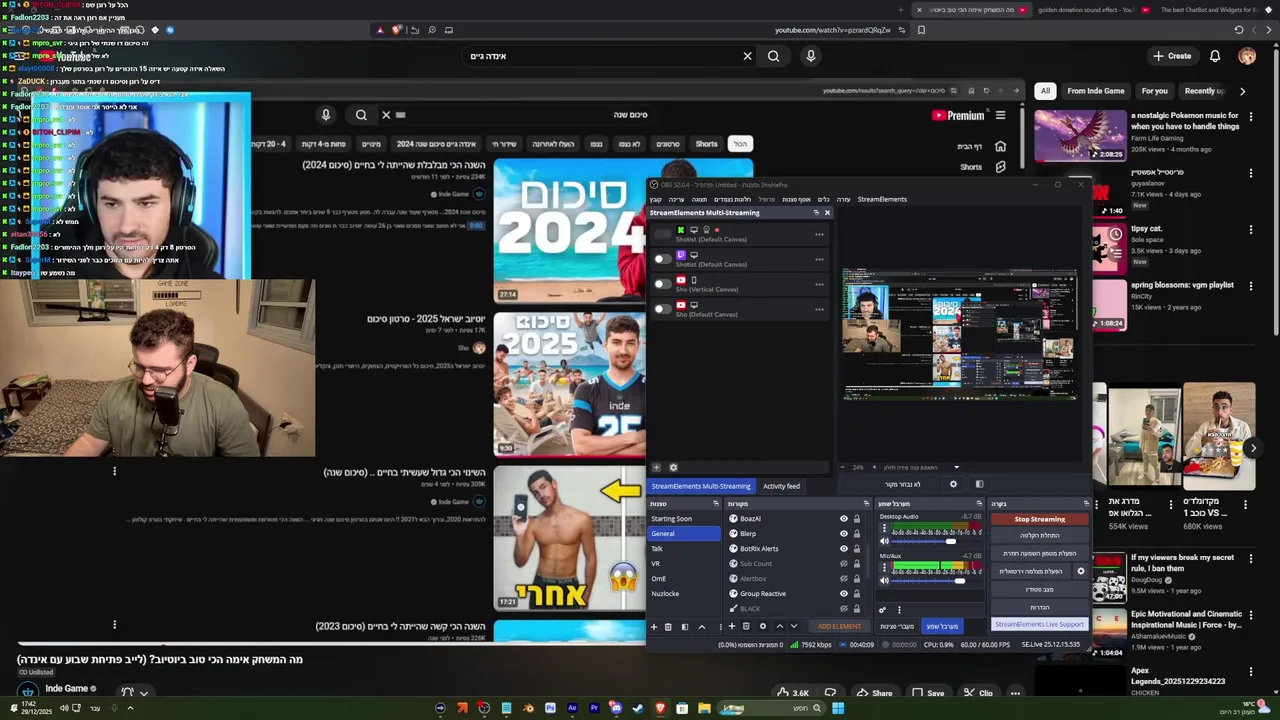Open three-dot menu for Sho Vertical Canvas
This screenshot has height=720, width=1280.
(819, 284)
